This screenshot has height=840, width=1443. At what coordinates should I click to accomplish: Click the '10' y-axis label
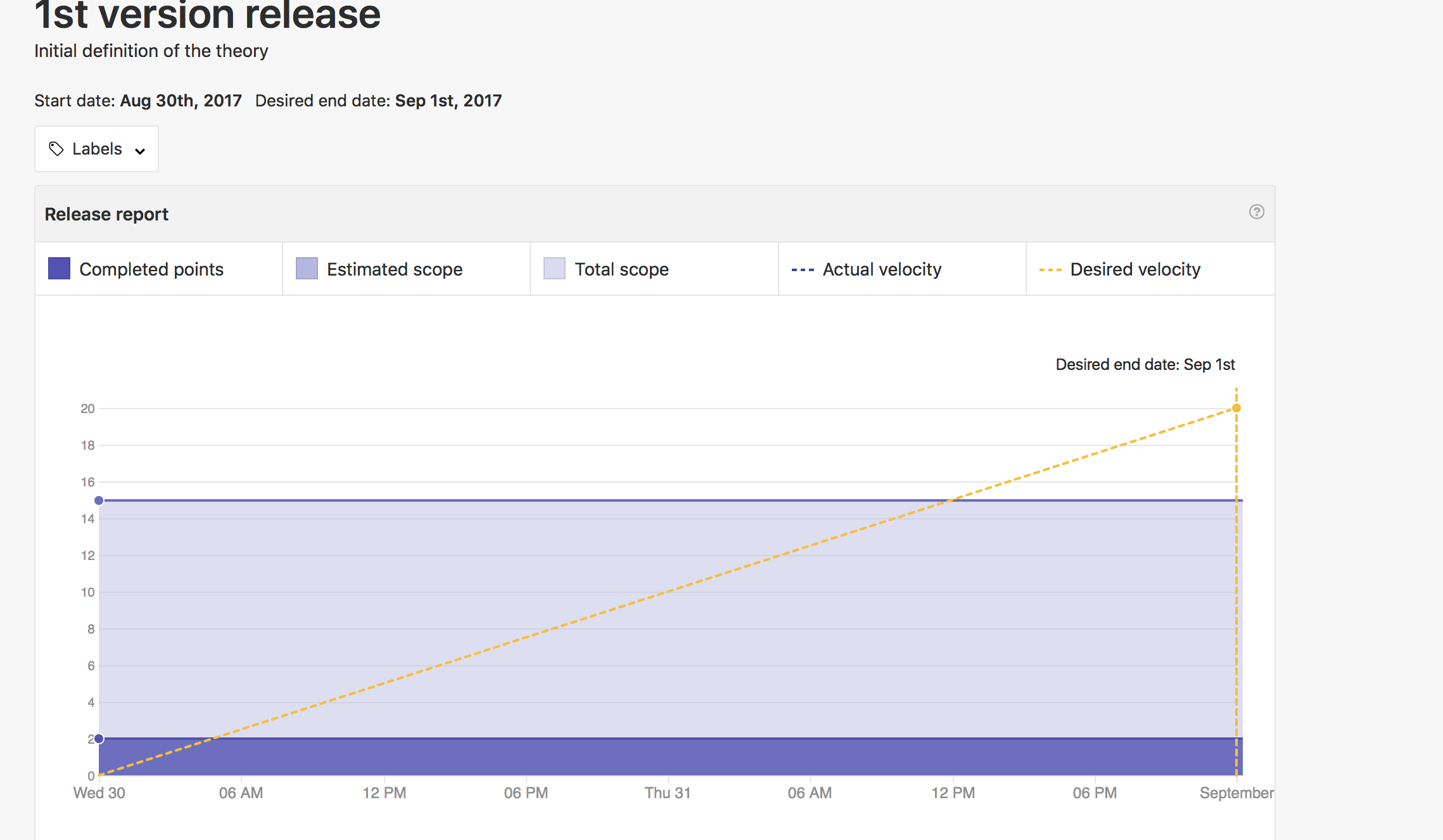pyautogui.click(x=87, y=592)
